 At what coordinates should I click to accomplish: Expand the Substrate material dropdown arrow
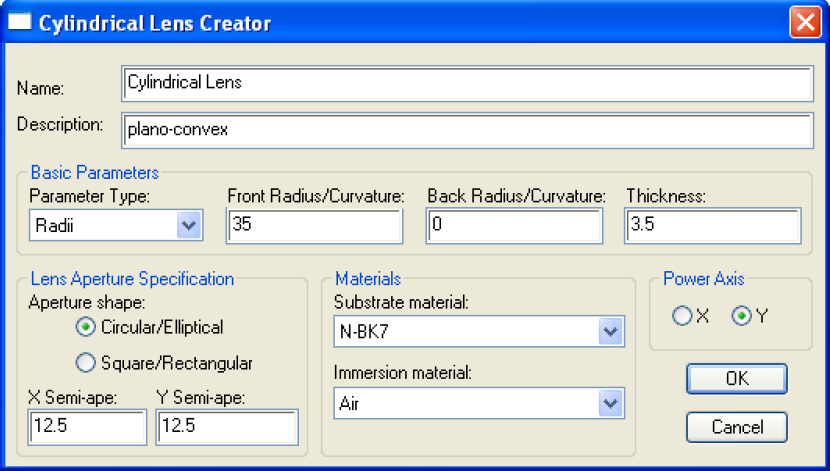point(611,331)
